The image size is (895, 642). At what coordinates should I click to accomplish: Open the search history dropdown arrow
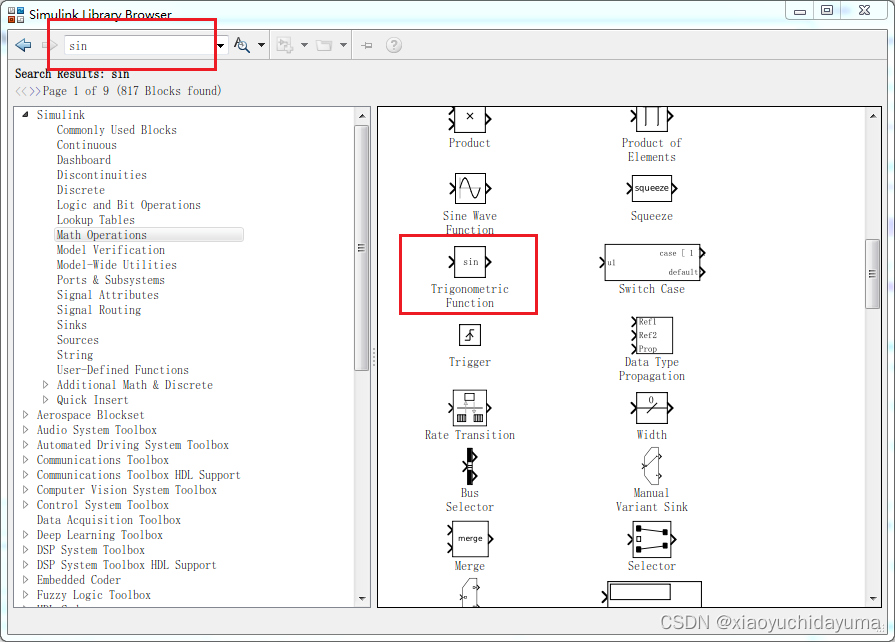tap(221, 45)
